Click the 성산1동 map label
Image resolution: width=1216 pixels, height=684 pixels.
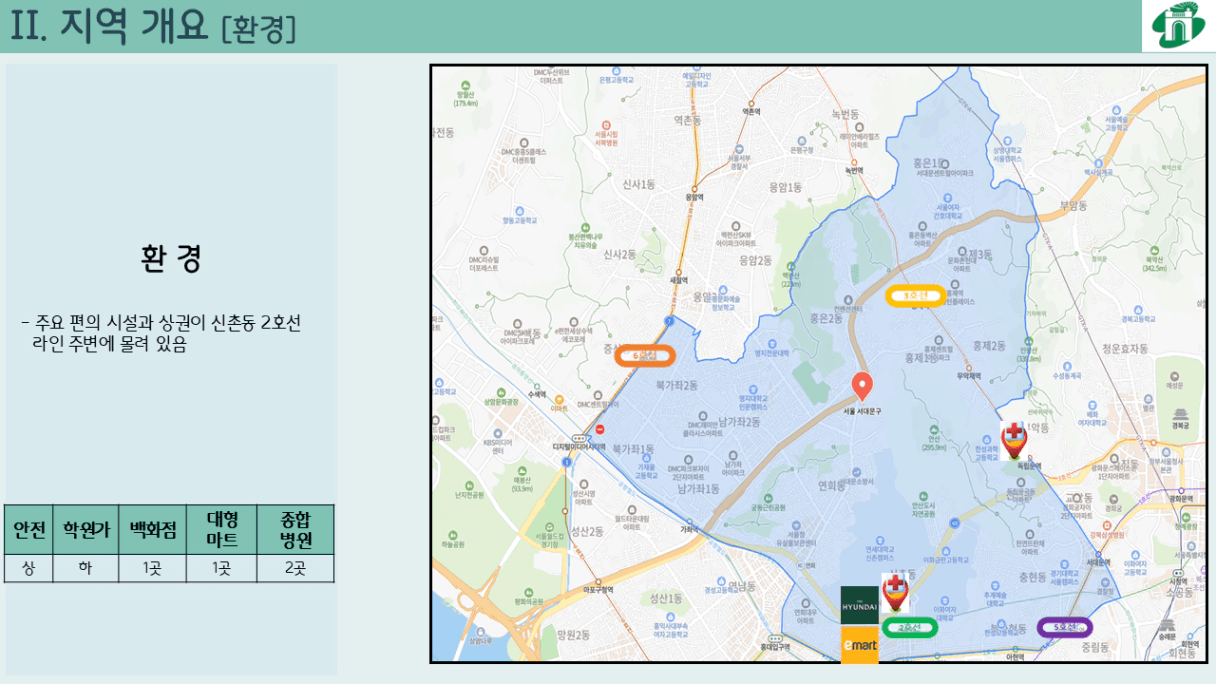click(665, 598)
